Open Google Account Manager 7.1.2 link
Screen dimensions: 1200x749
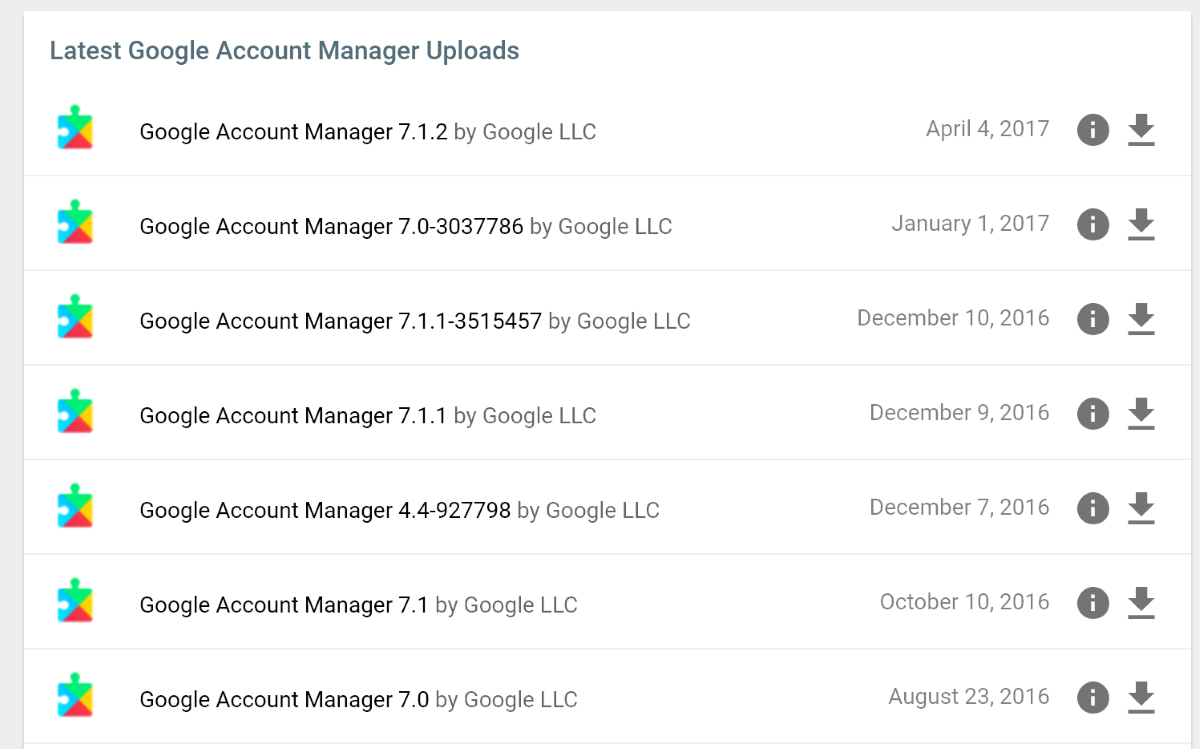293,132
